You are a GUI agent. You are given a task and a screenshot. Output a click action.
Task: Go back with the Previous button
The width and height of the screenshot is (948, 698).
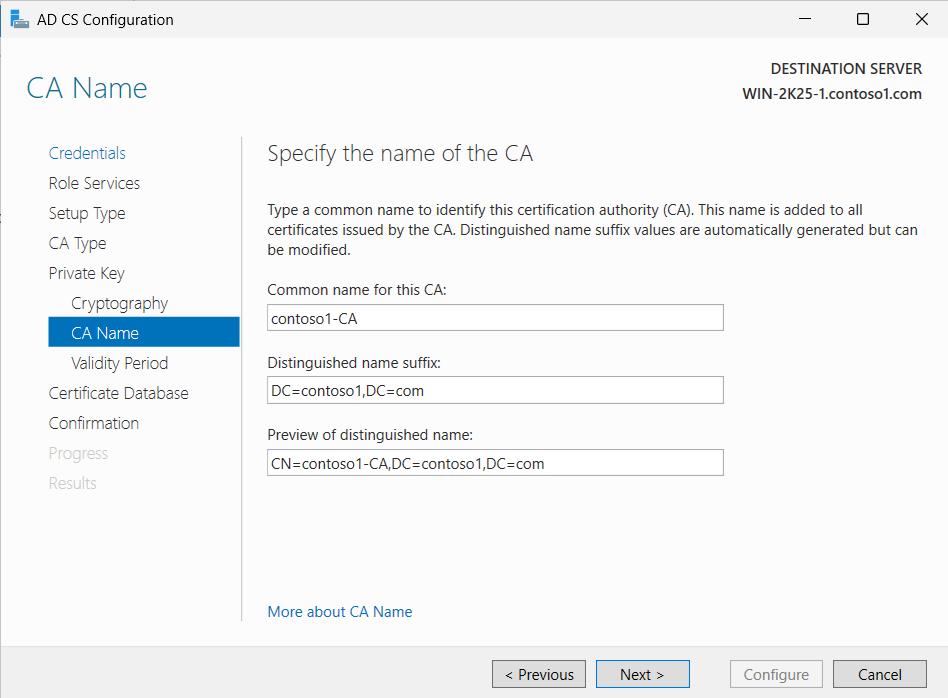click(x=539, y=674)
